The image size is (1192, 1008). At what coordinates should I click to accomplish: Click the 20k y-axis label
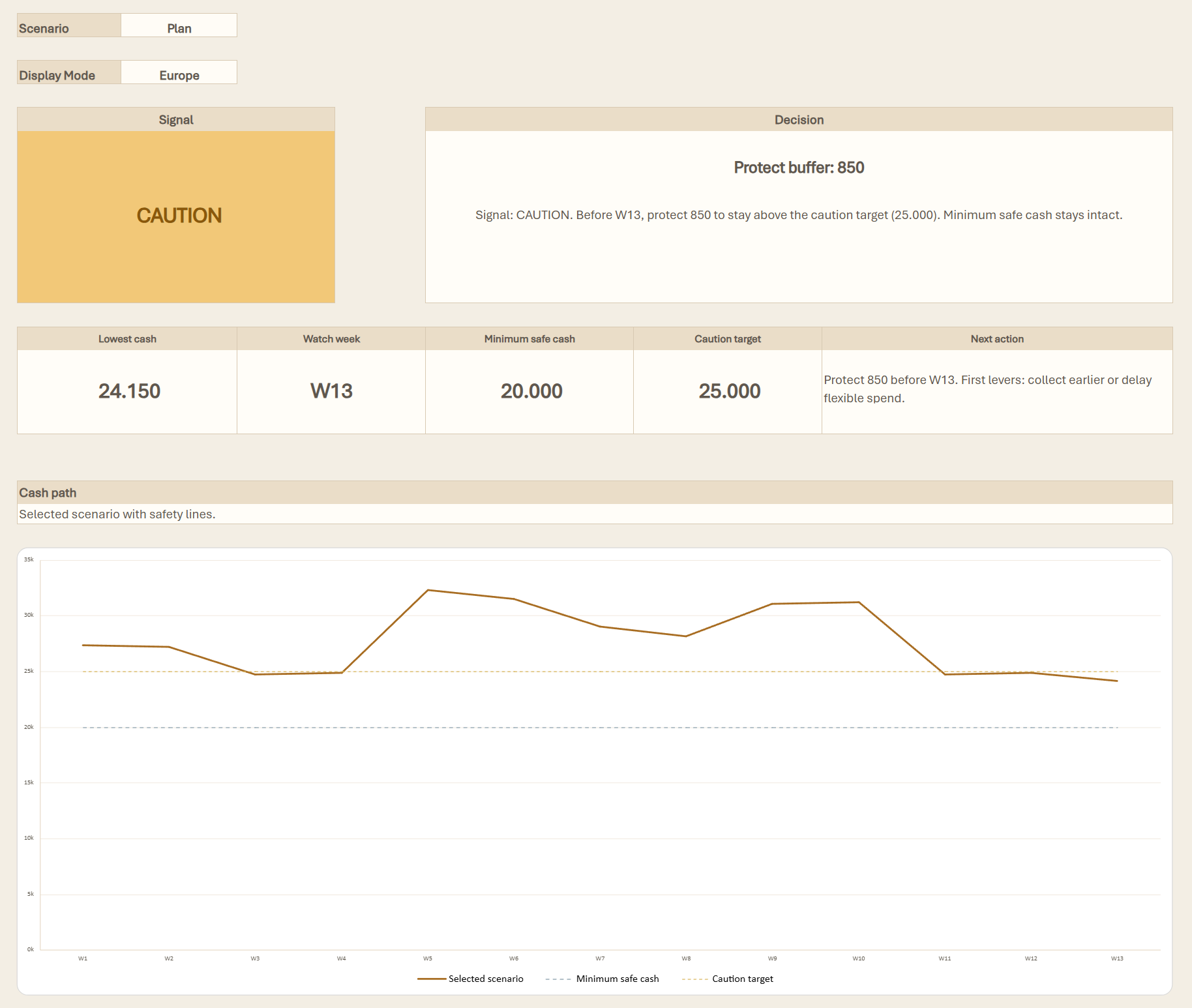tap(29, 727)
